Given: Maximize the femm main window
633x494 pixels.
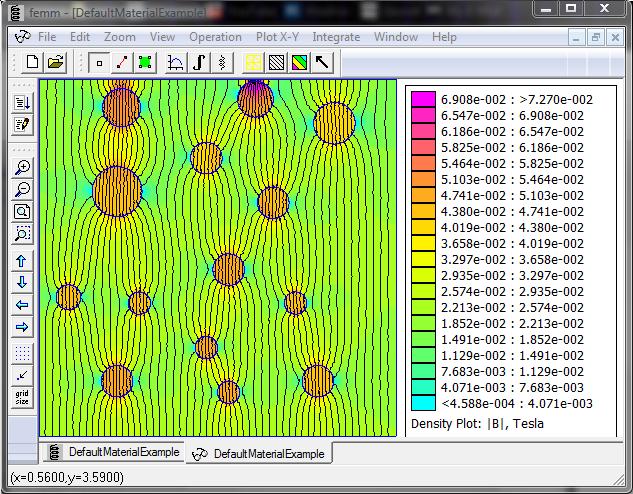Looking at the screenshot, I should pos(571,8).
